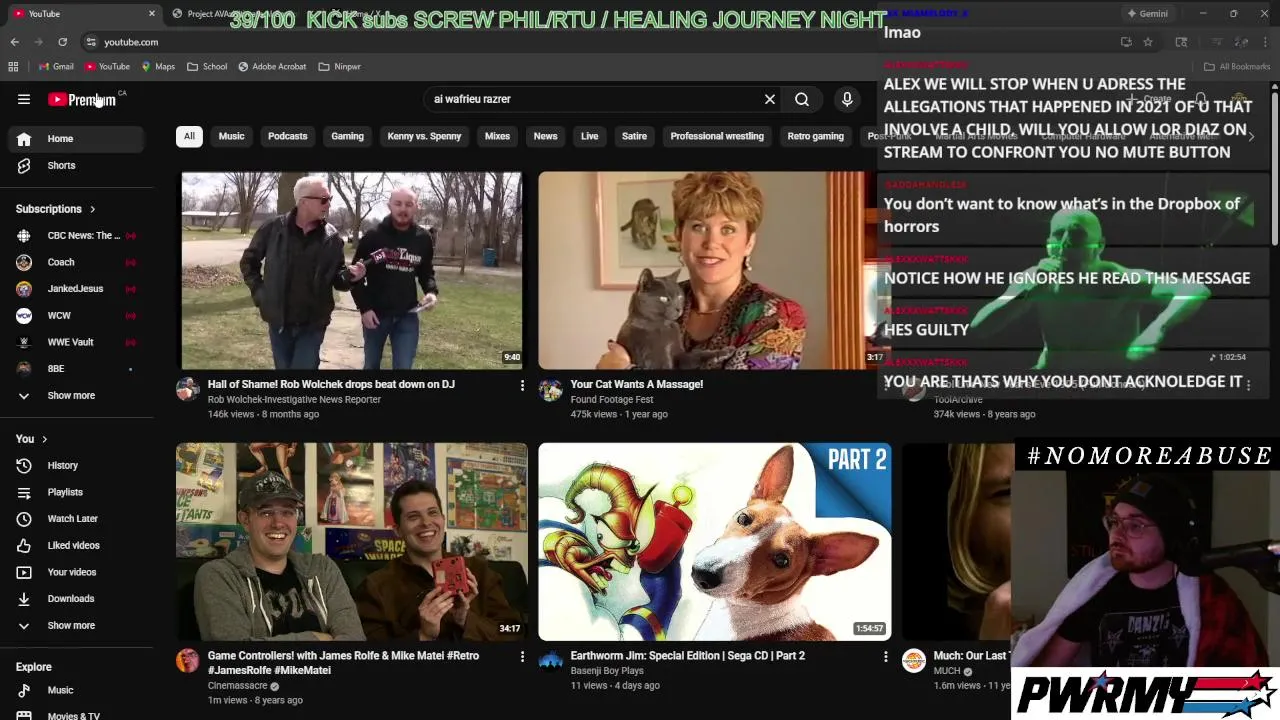1280x720 pixels.
Task: Open the Gmail bookmark
Action: (56, 66)
